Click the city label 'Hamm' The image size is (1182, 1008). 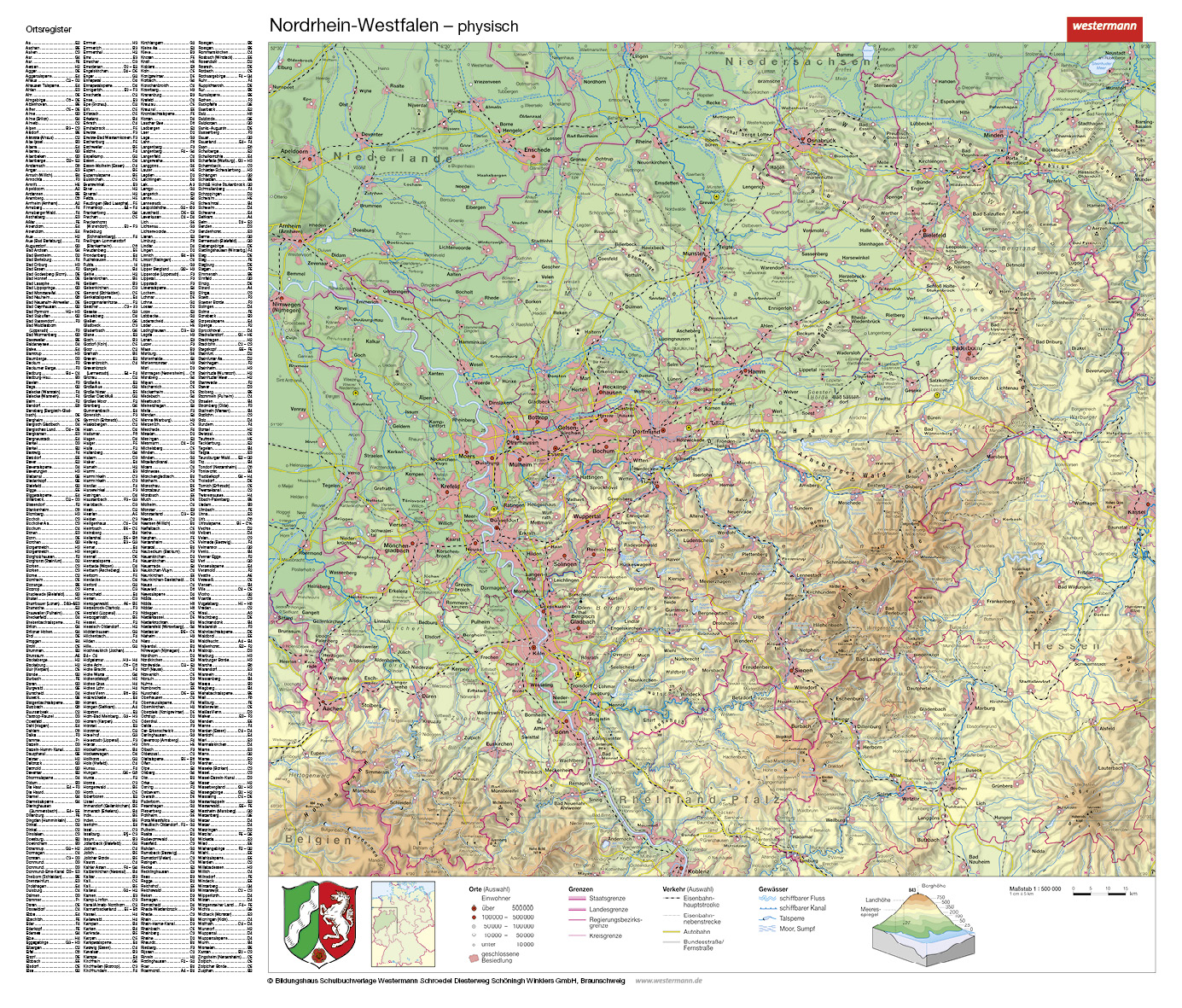756,371
